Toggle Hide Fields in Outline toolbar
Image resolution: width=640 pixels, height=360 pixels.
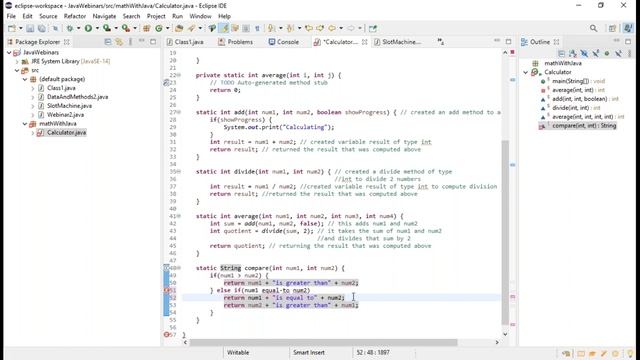click(x=584, y=53)
